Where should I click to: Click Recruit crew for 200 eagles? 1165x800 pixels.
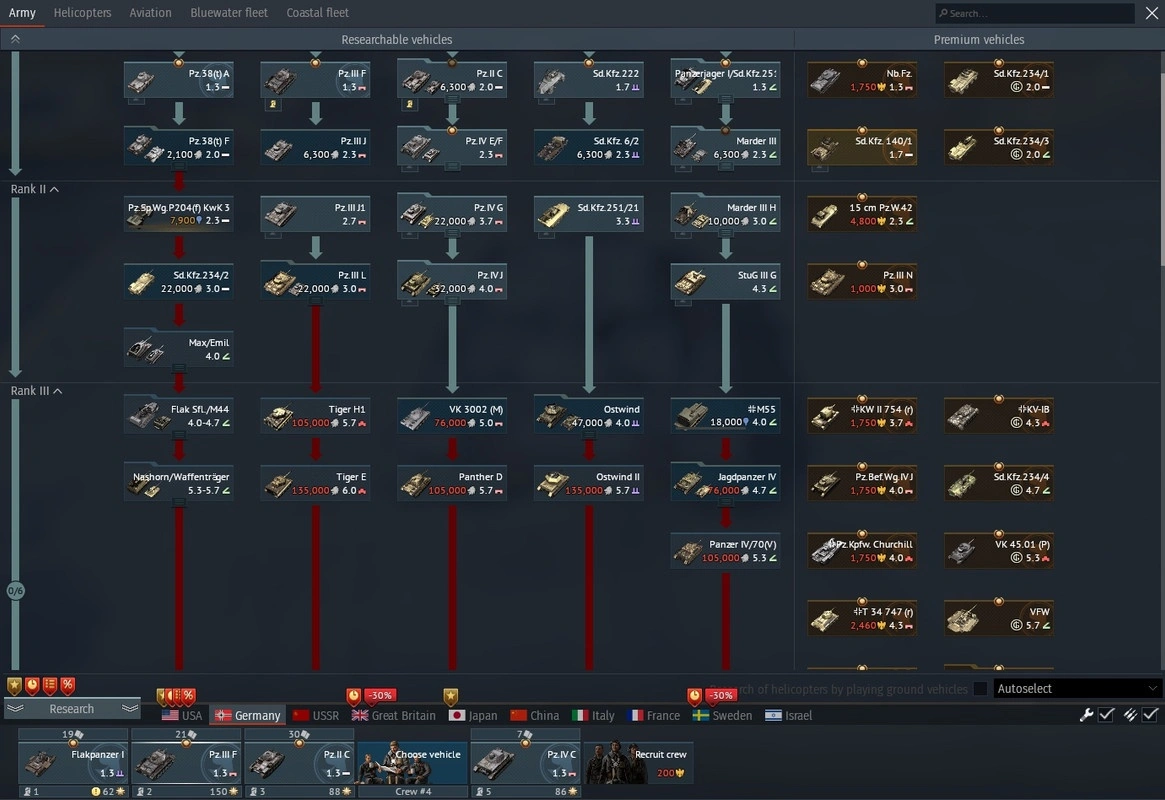pos(639,763)
